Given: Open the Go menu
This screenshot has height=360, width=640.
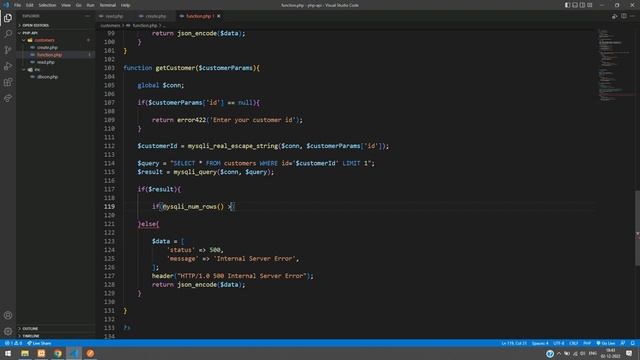Looking at the screenshot, I should pos(78,5).
